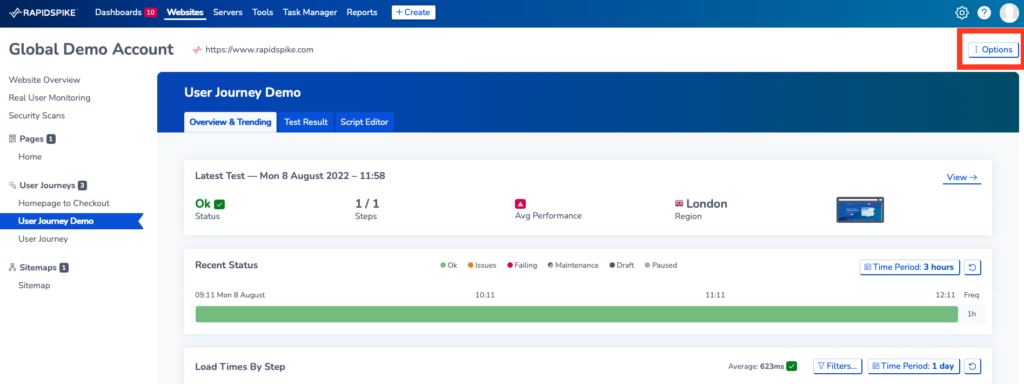
Task: Open Real User Monitoring in the sidebar
Action: [50, 98]
